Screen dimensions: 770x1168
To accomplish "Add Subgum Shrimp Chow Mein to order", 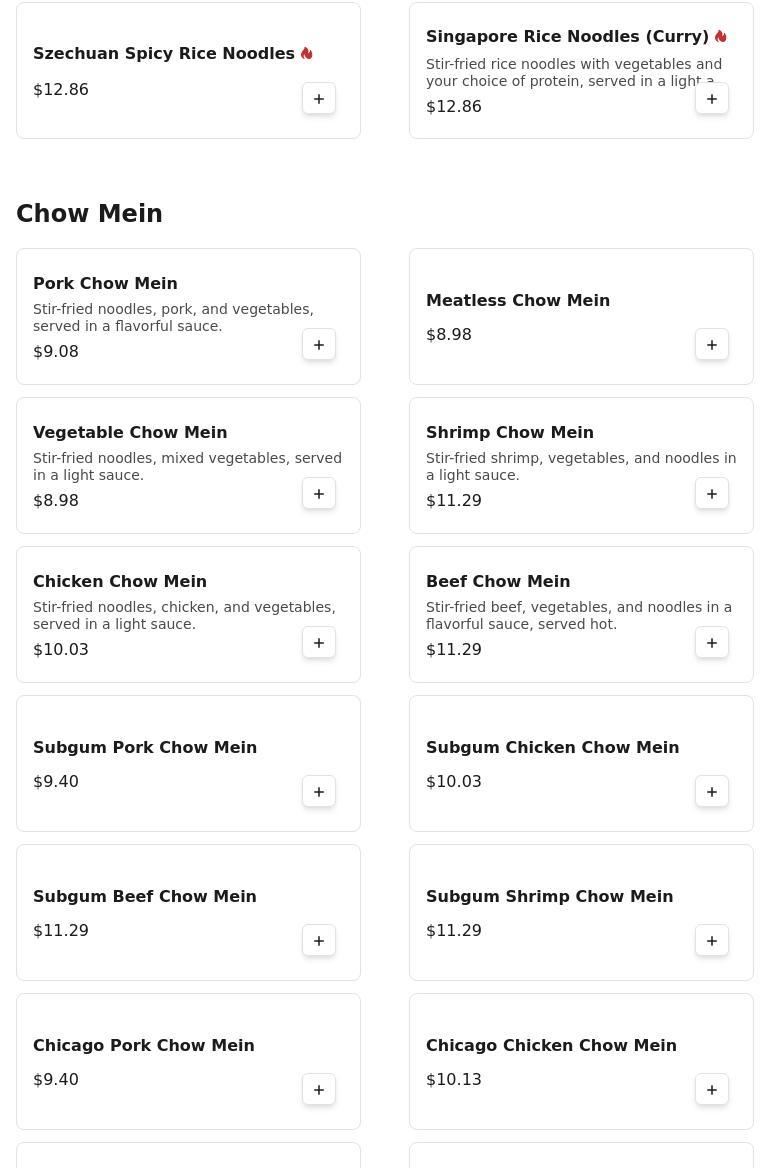I will pos(712,941).
